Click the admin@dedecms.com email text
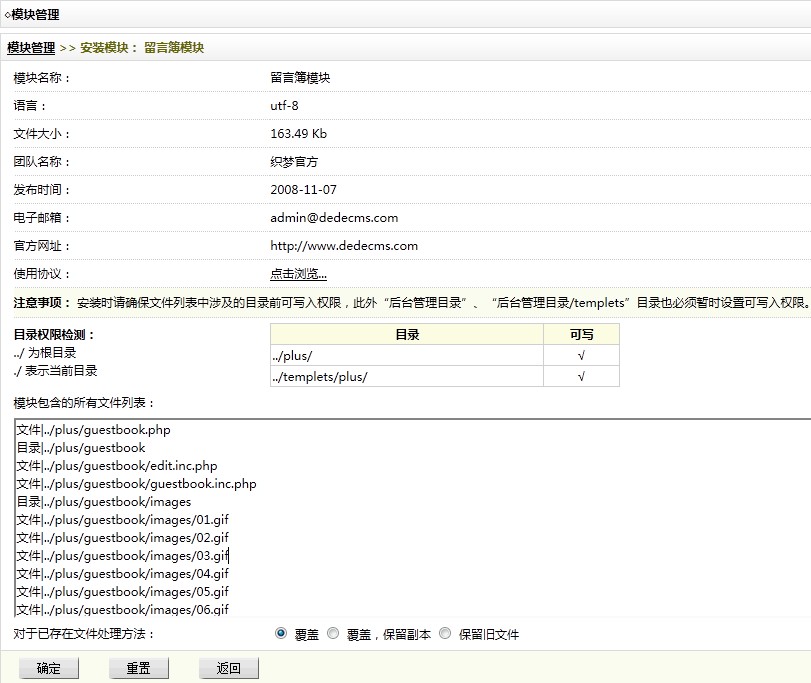Image resolution: width=811 pixels, height=683 pixels. click(x=334, y=218)
